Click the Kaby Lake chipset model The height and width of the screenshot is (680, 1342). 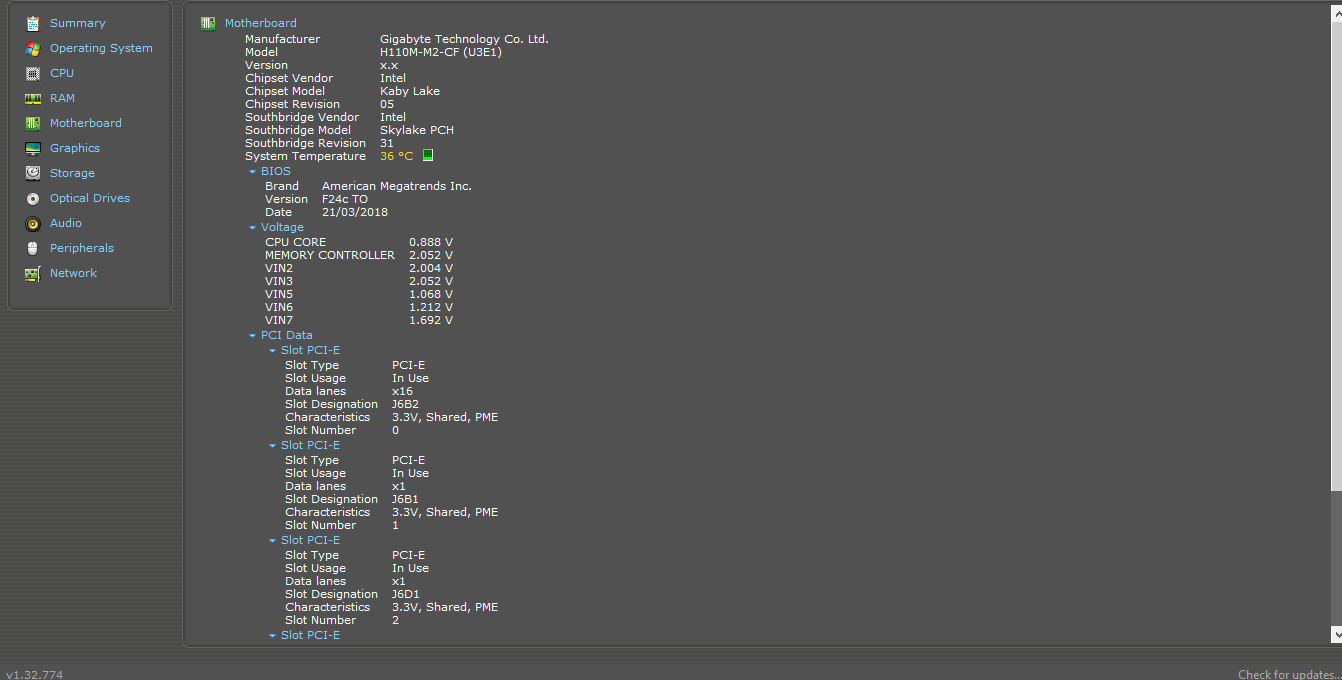tap(410, 91)
